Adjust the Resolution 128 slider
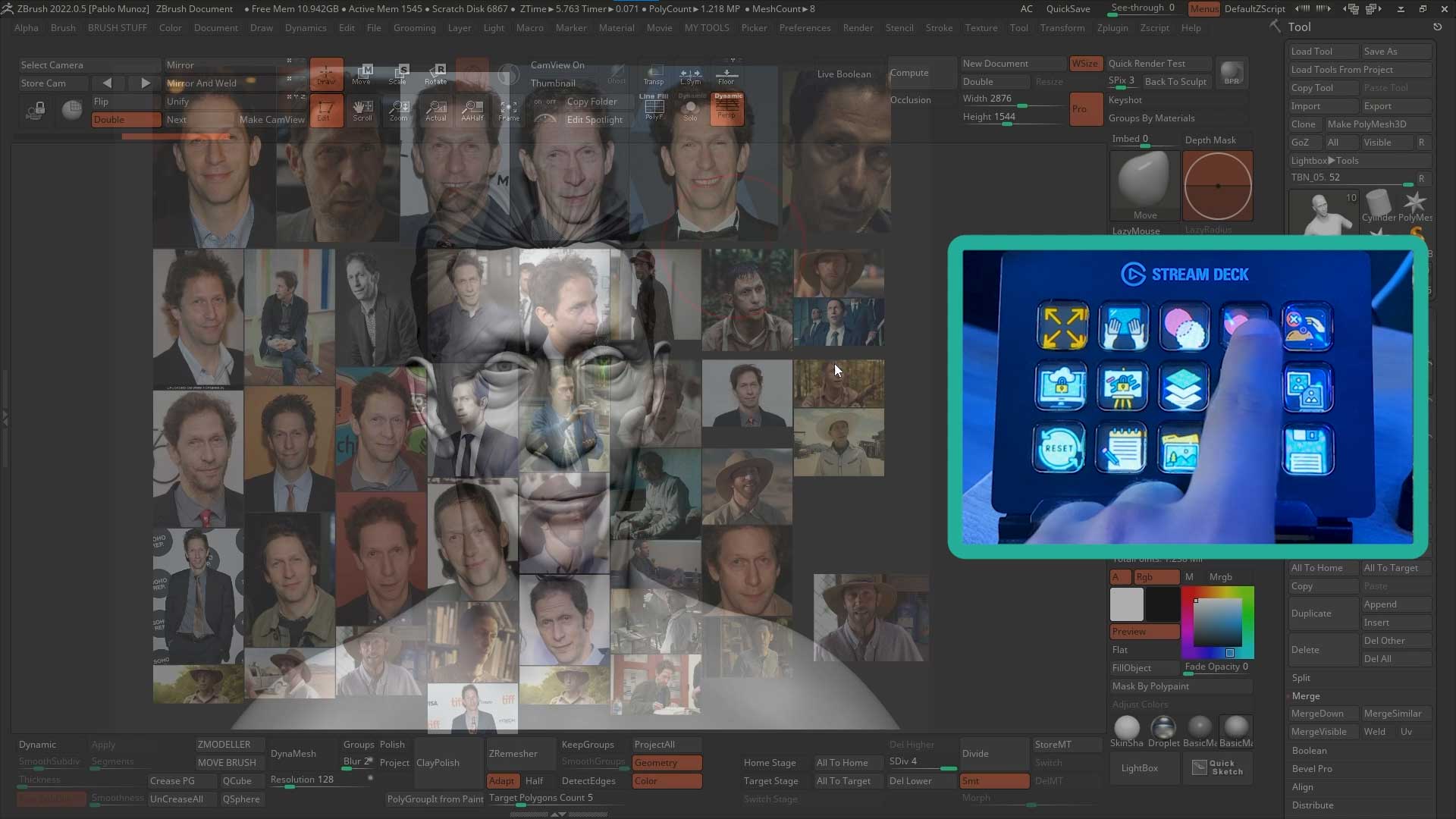 pos(320,781)
